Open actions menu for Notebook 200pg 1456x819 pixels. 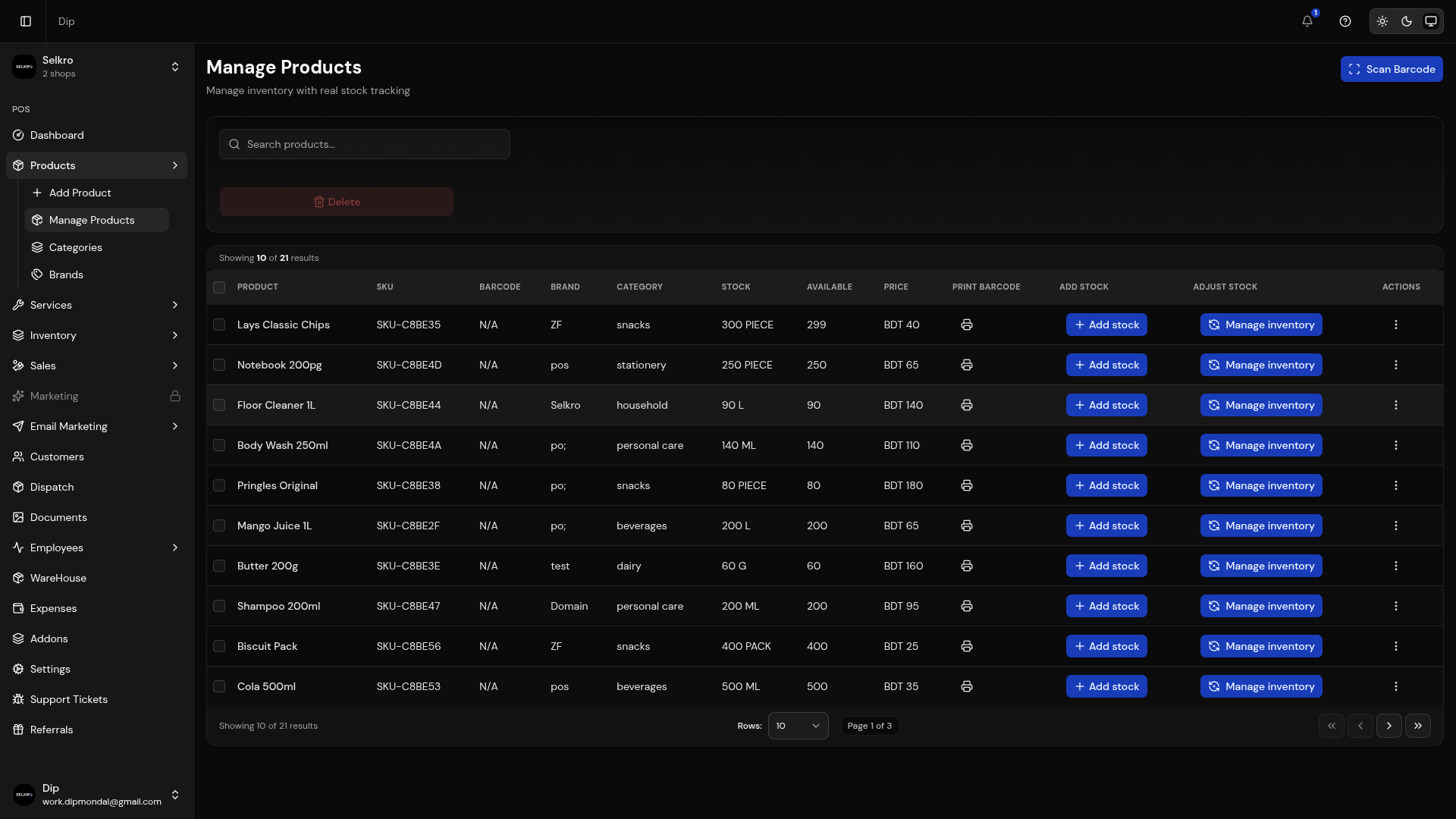pos(1396,365)
